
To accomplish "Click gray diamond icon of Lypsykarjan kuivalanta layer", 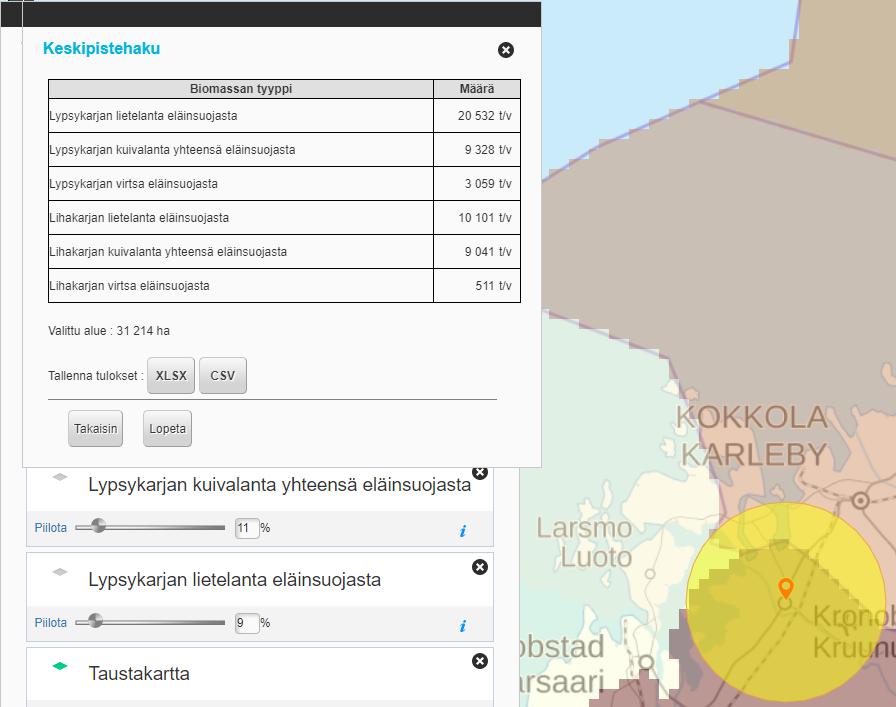I will [60, 477].
